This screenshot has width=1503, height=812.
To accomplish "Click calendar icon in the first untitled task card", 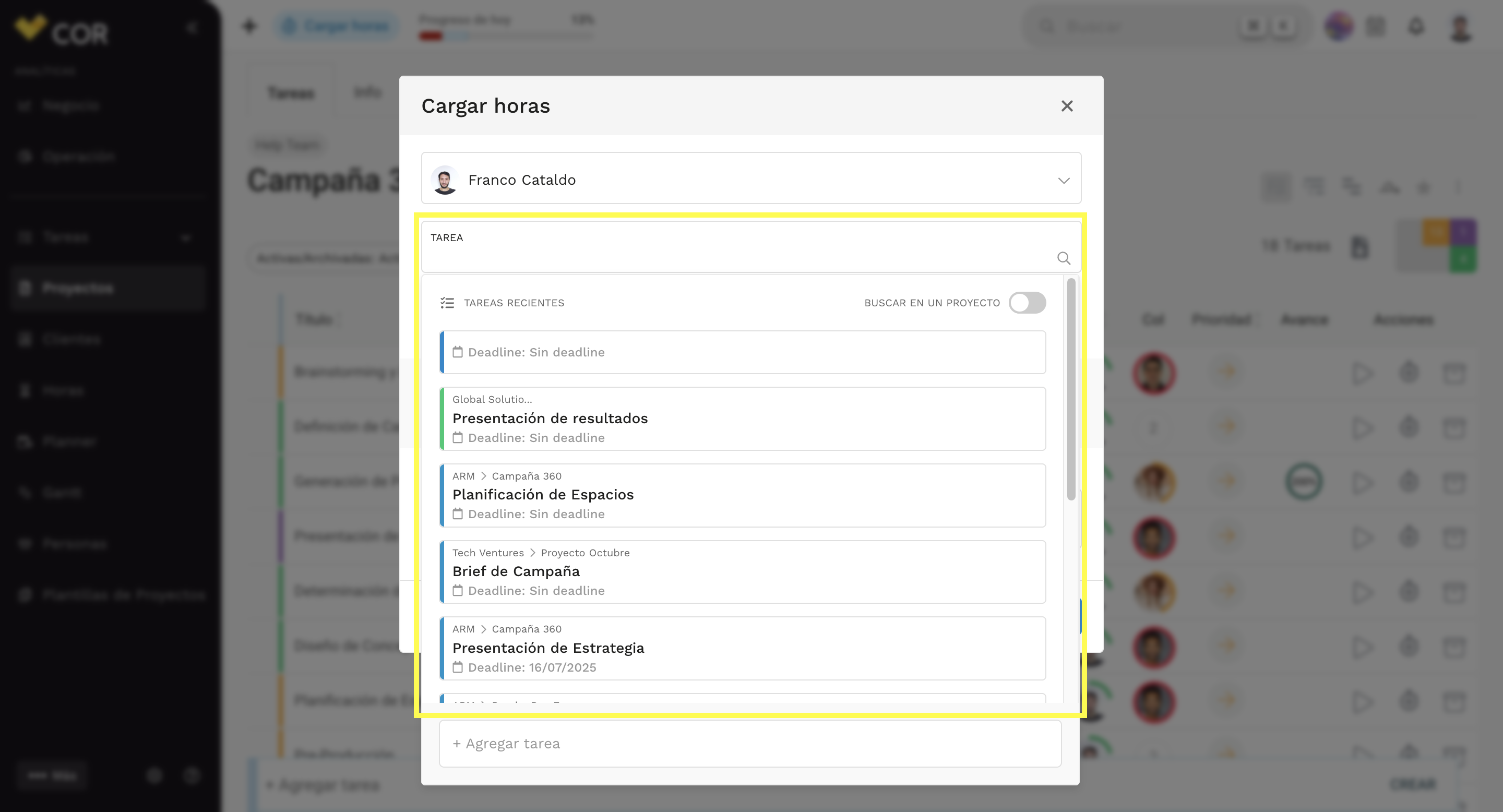I will click(x=458, y=352).
